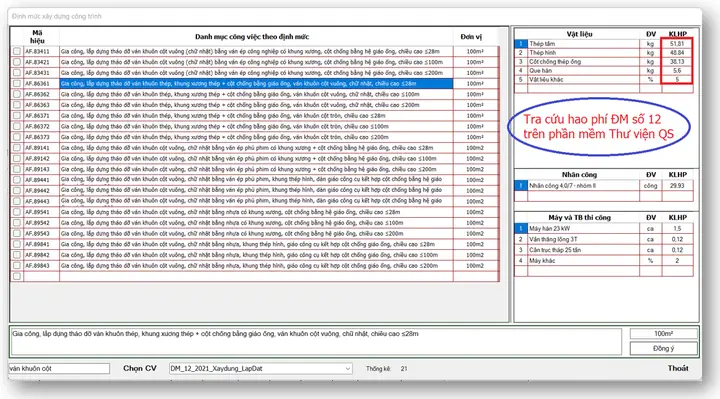Screen dimensions: 720x399
Task: Tick the checkbox for row AF.89843
Action: click(17, 265)
